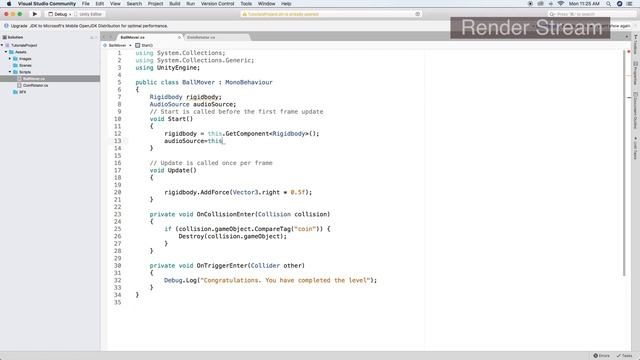Select the Unity Editor run target
Image resolution: width=640 pixels, height=360 pixels.
pyautogui.click(x=89, y=14)
